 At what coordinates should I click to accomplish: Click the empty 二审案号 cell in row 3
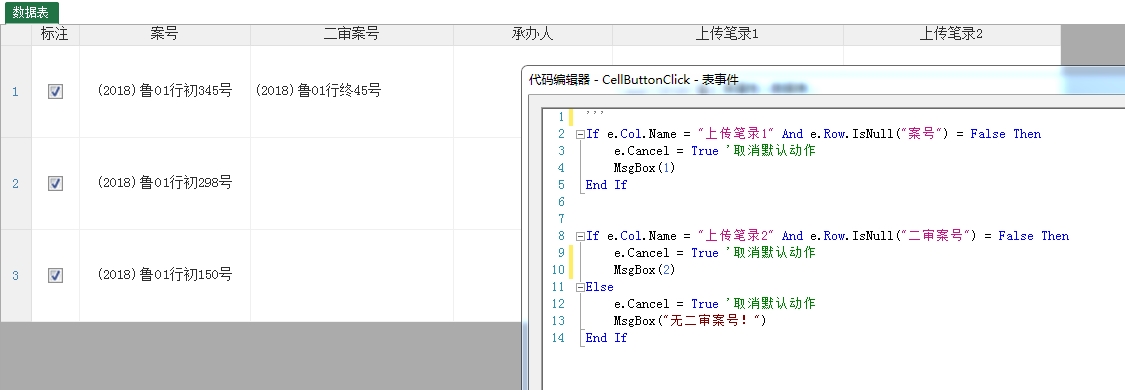click(x=352, y=275)
